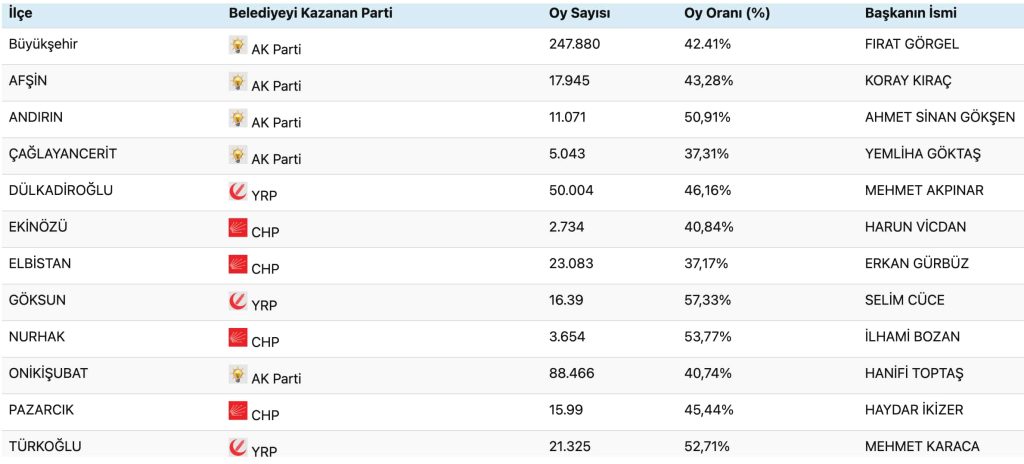Click YRP logo in DÜLKADİROĞLU row
Image resolution: width=1024 pixels, height=464 pixels.
tap(238, 191)
